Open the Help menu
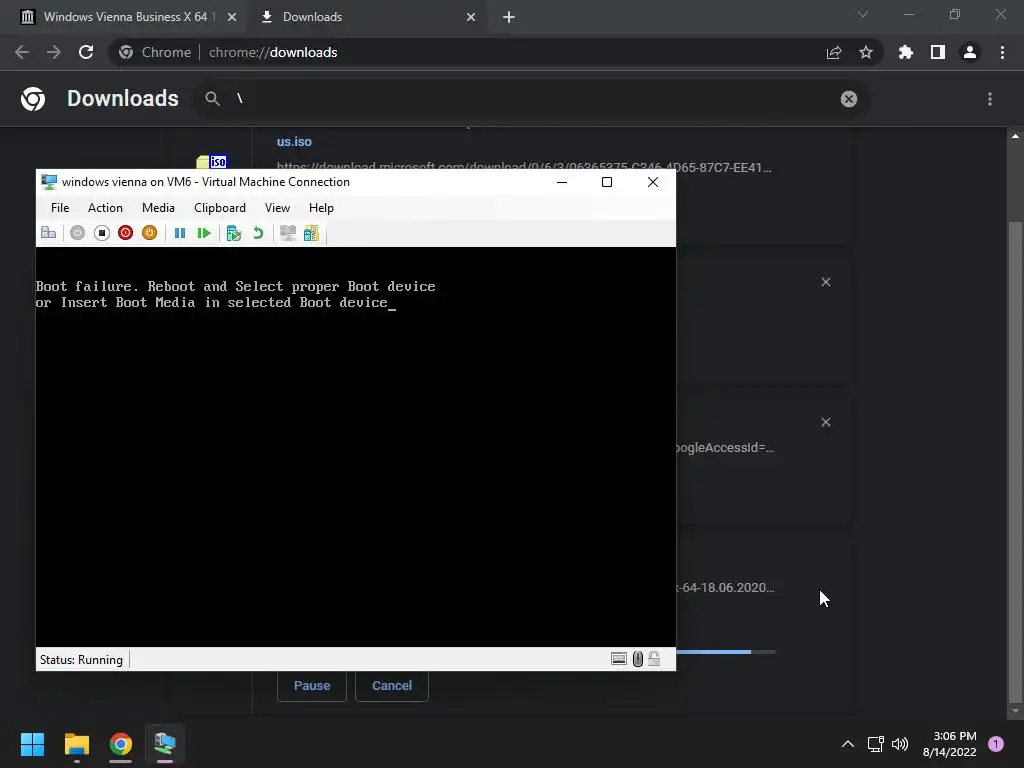The height and width of the screenshot is (768, 1024). (321, 208)
